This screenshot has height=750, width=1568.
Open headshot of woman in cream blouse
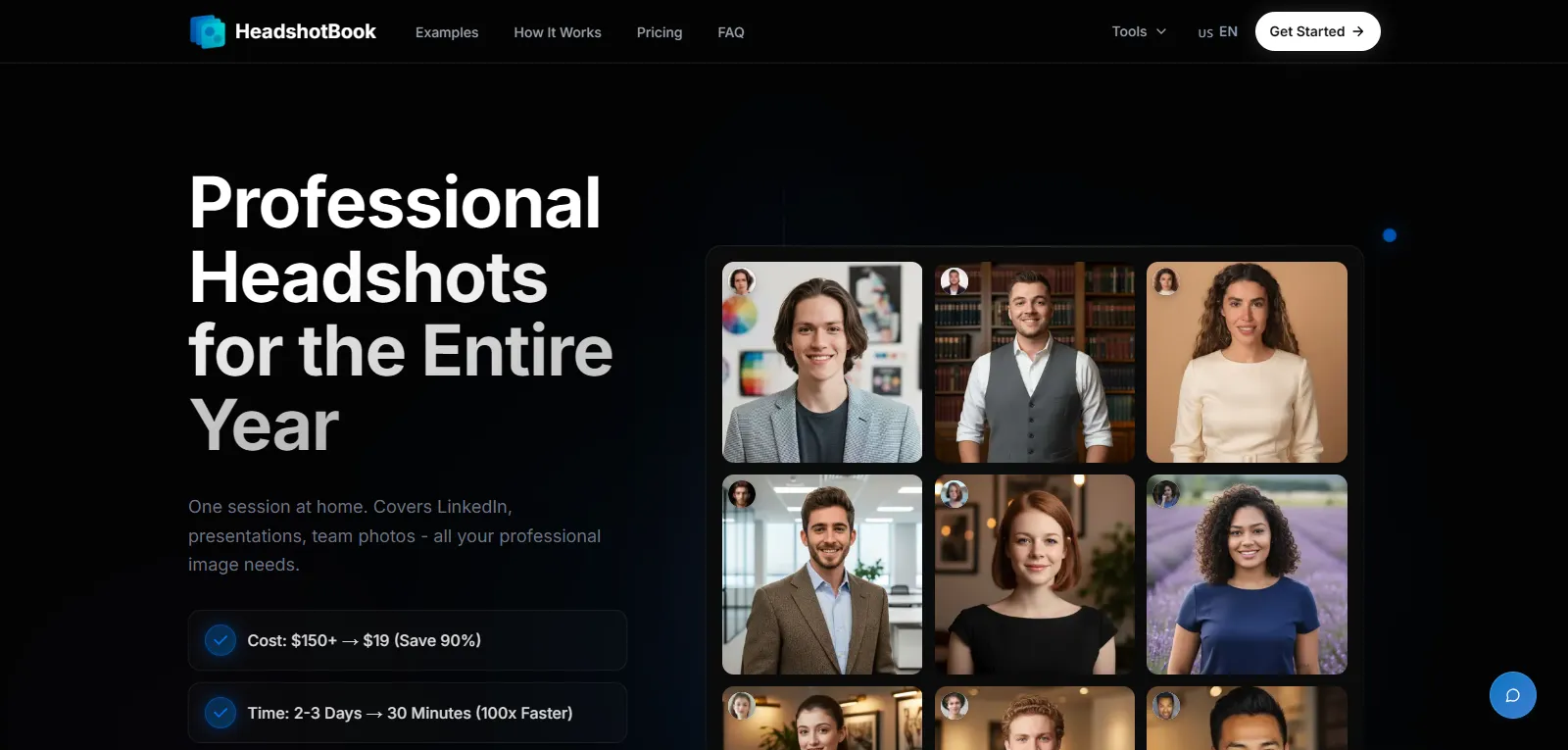(1247, 362)
